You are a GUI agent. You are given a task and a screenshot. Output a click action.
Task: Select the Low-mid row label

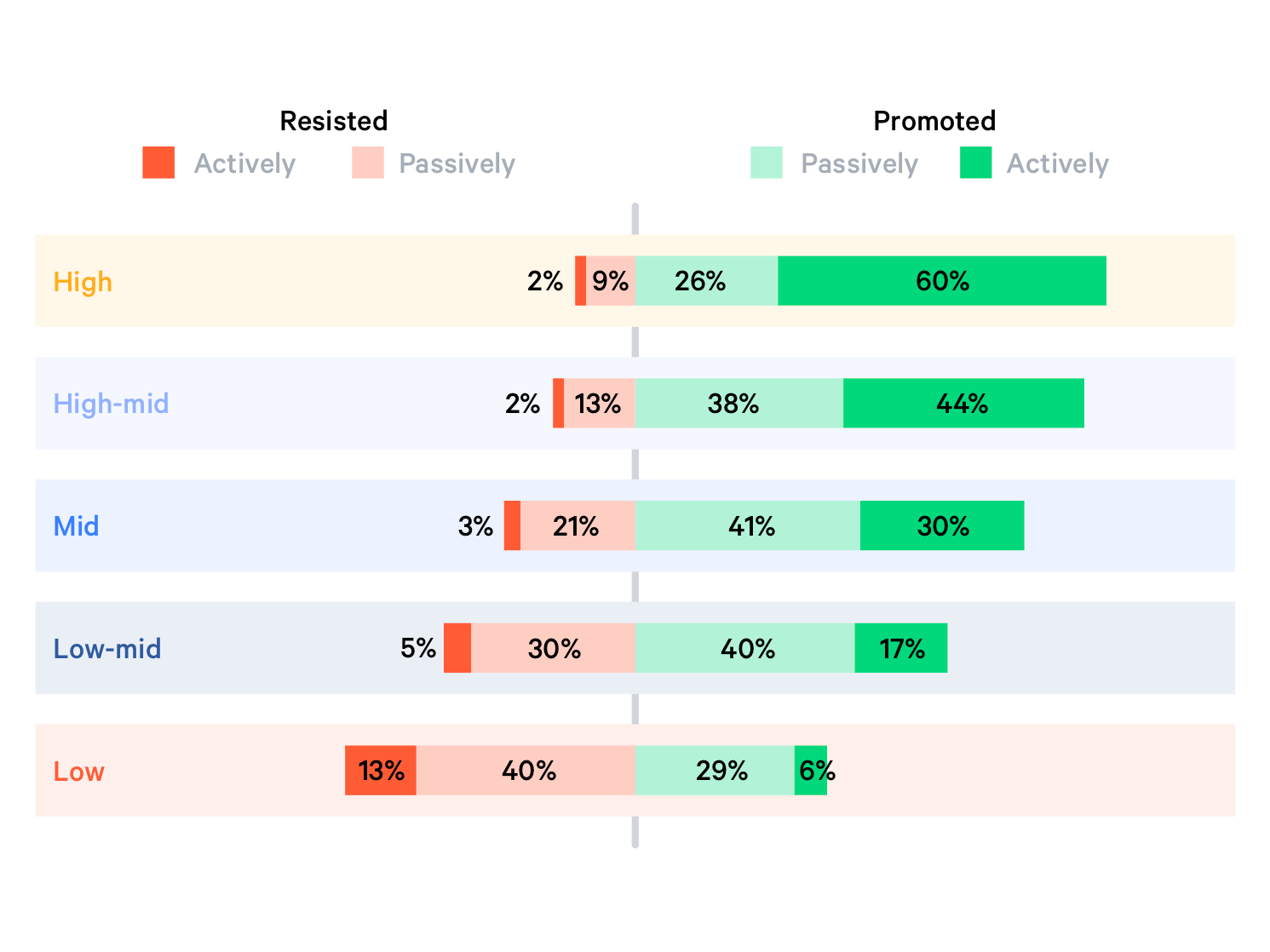[107, 649]
